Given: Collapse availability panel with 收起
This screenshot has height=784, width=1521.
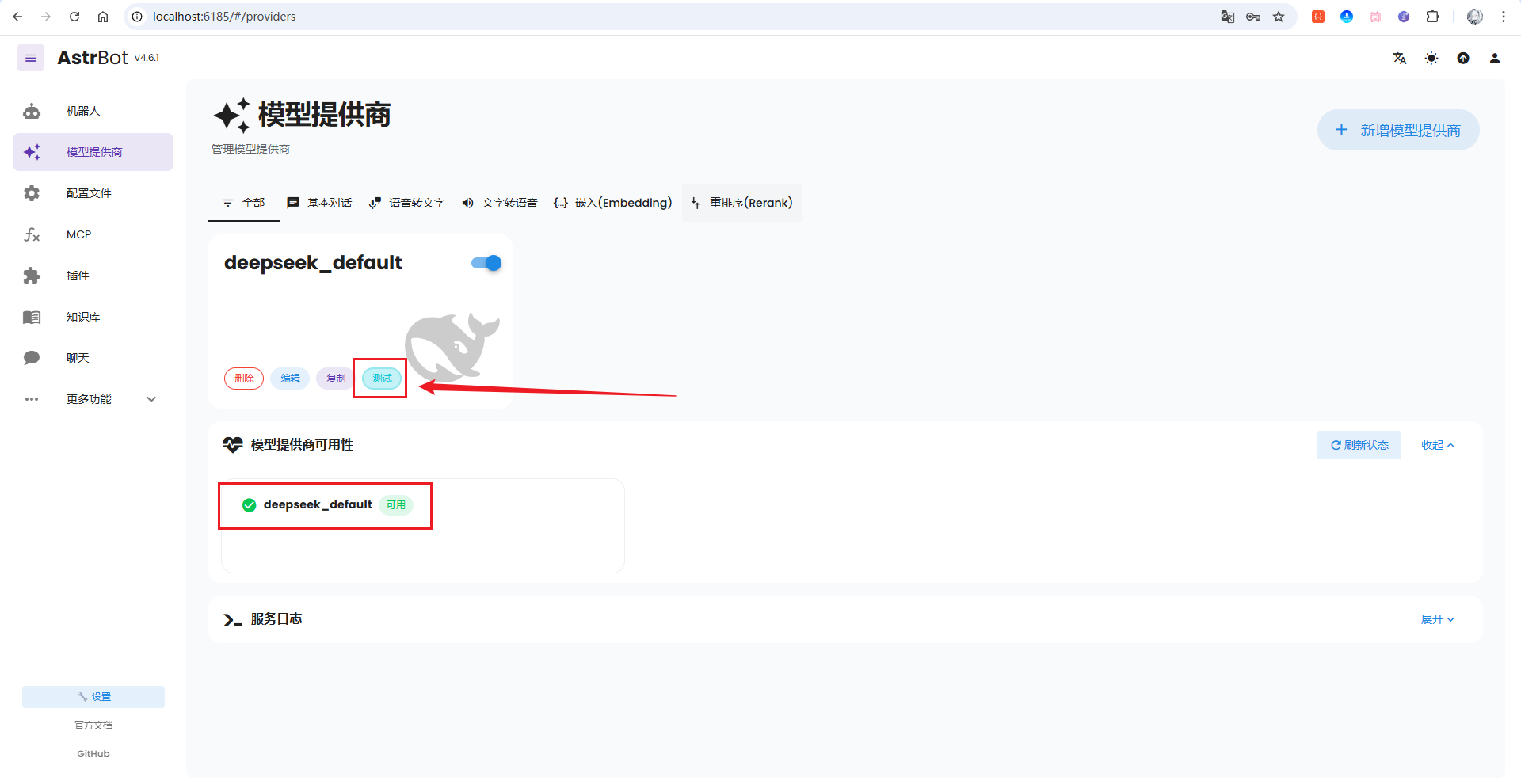Looking at the screenshot, I should tap(1437, 445).
